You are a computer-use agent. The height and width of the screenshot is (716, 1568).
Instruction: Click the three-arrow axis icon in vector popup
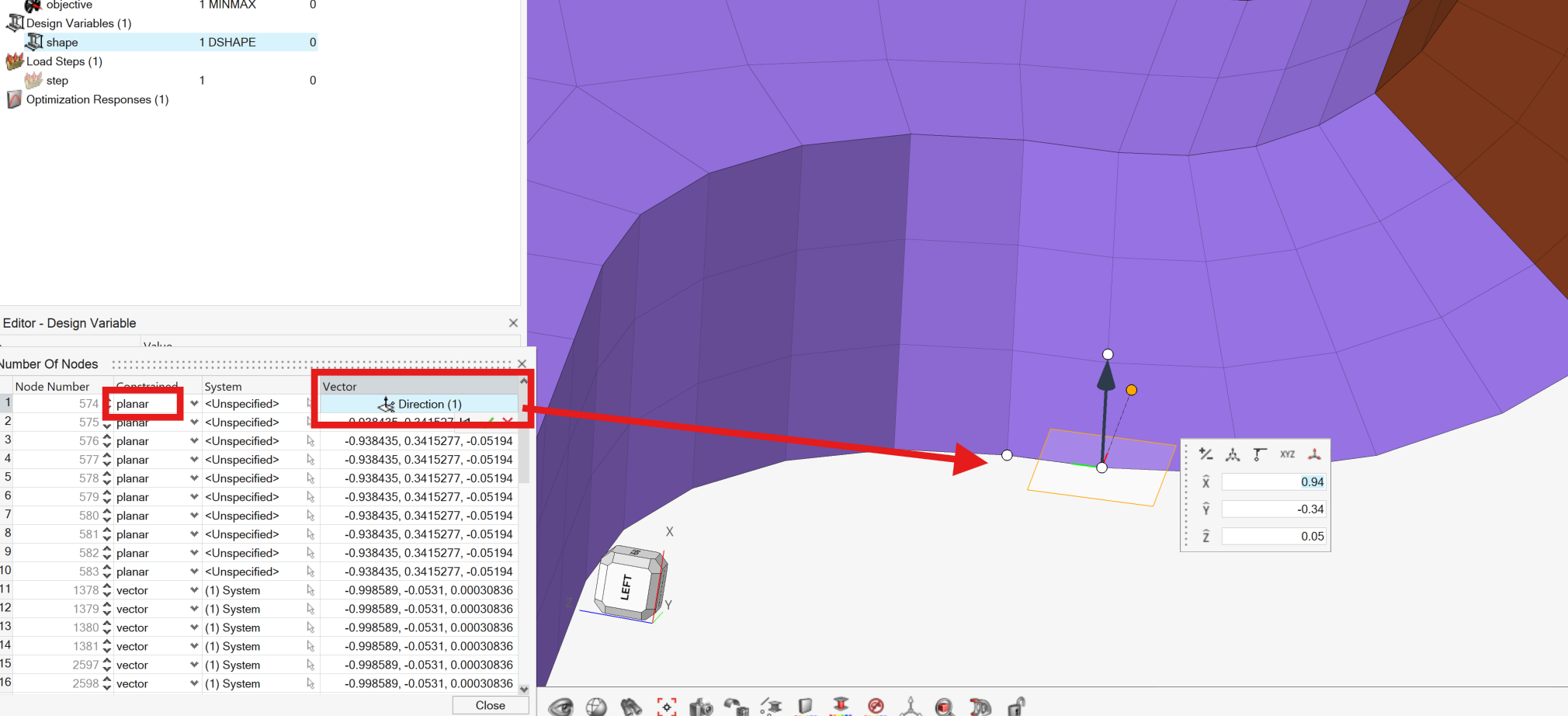pos(1233,454)
